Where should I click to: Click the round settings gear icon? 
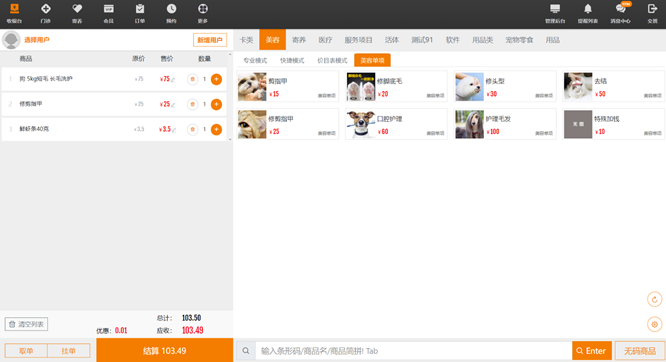tap(655, 325)
